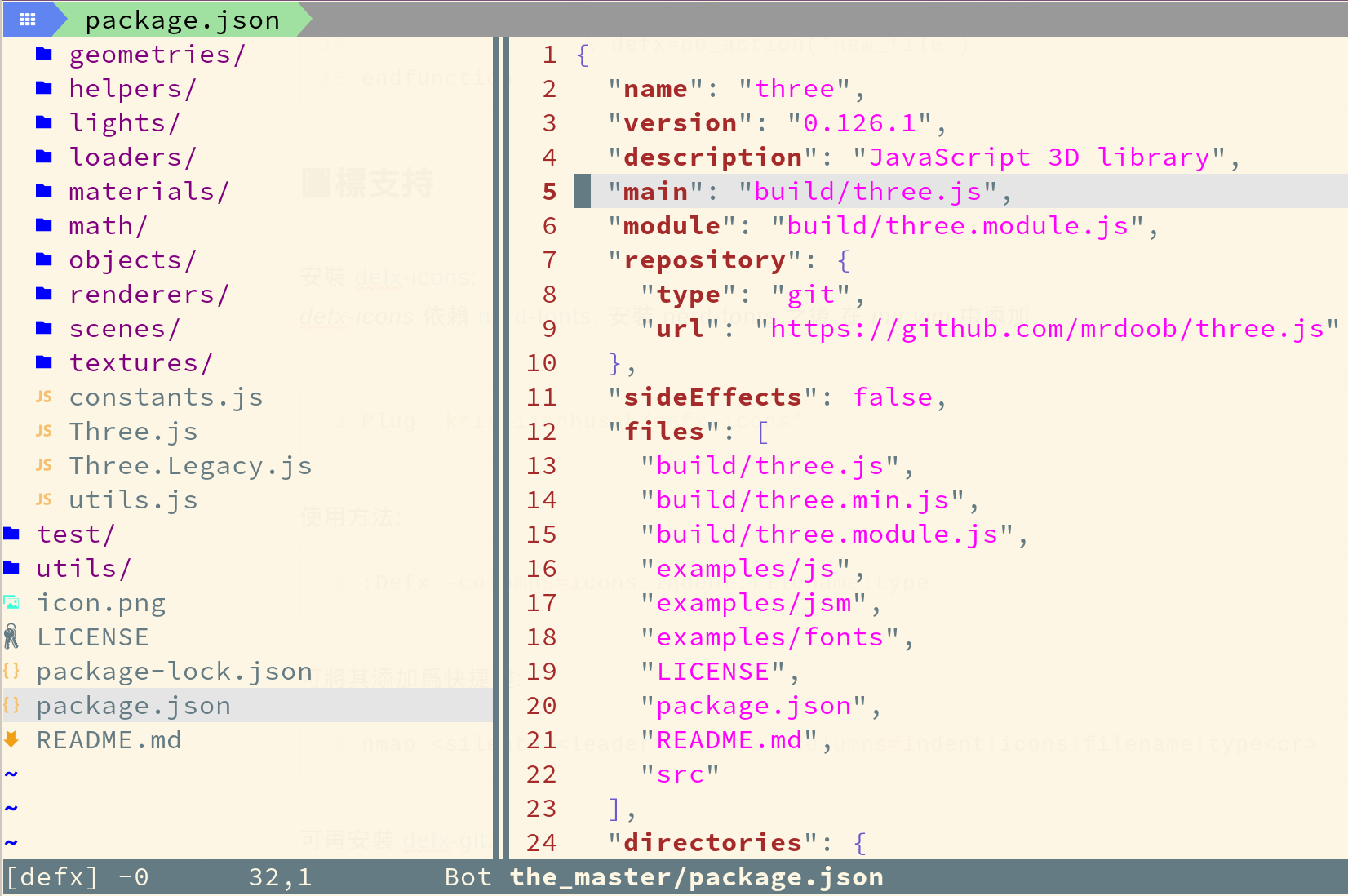Viewport: 1348px width, 896px height.
Task: Open the textures/ folder
Action: pos(140,363)
